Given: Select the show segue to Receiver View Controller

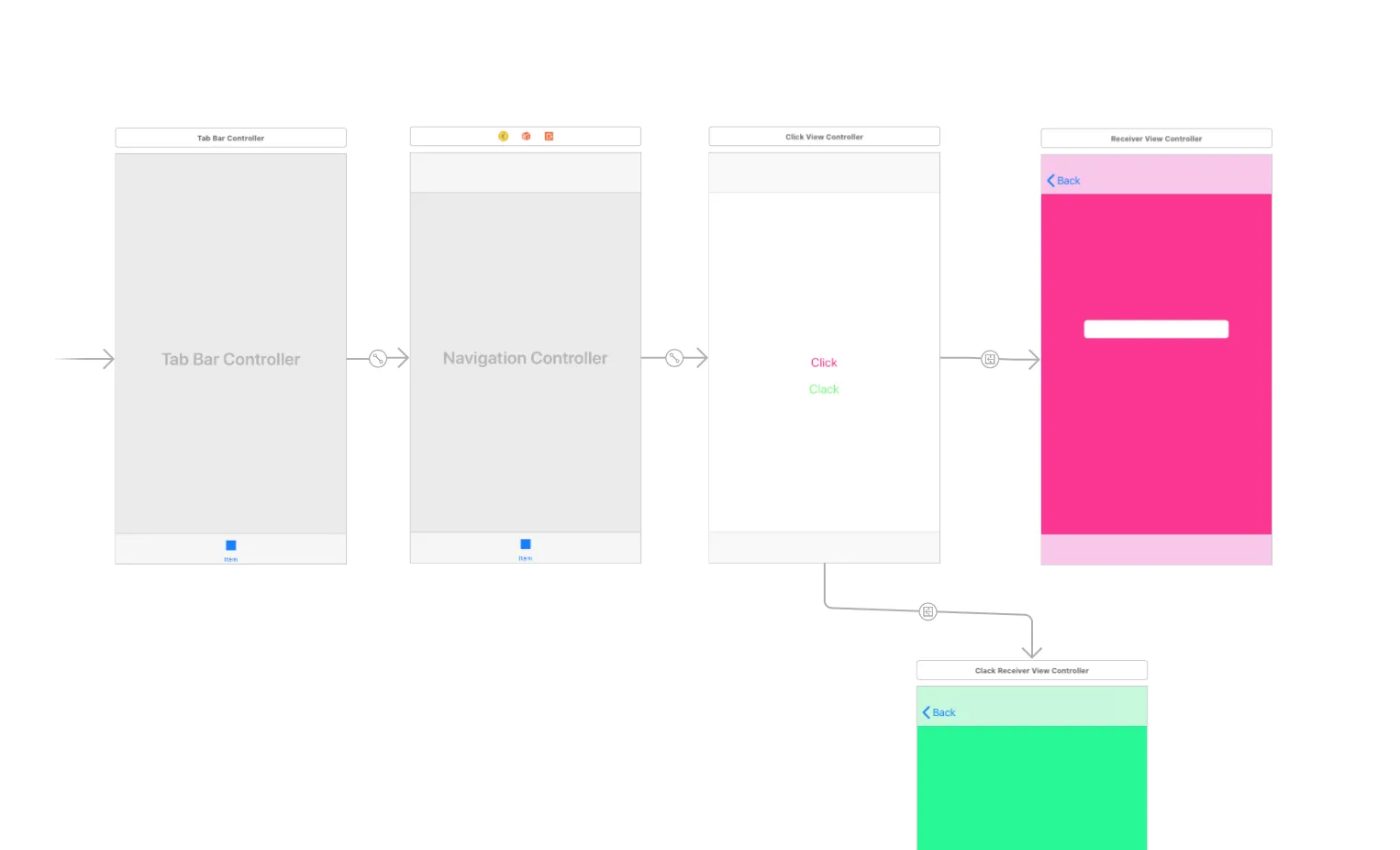Looking at the screenshot, I should tap(990, 359).
